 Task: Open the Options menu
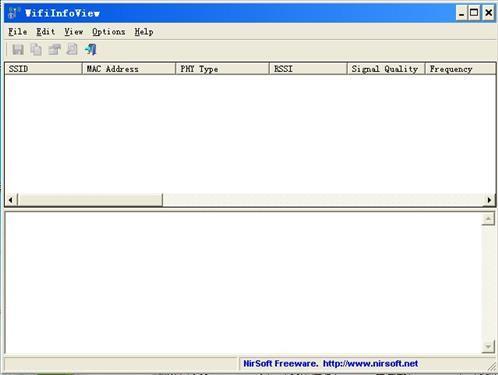[x=109, y=32]
